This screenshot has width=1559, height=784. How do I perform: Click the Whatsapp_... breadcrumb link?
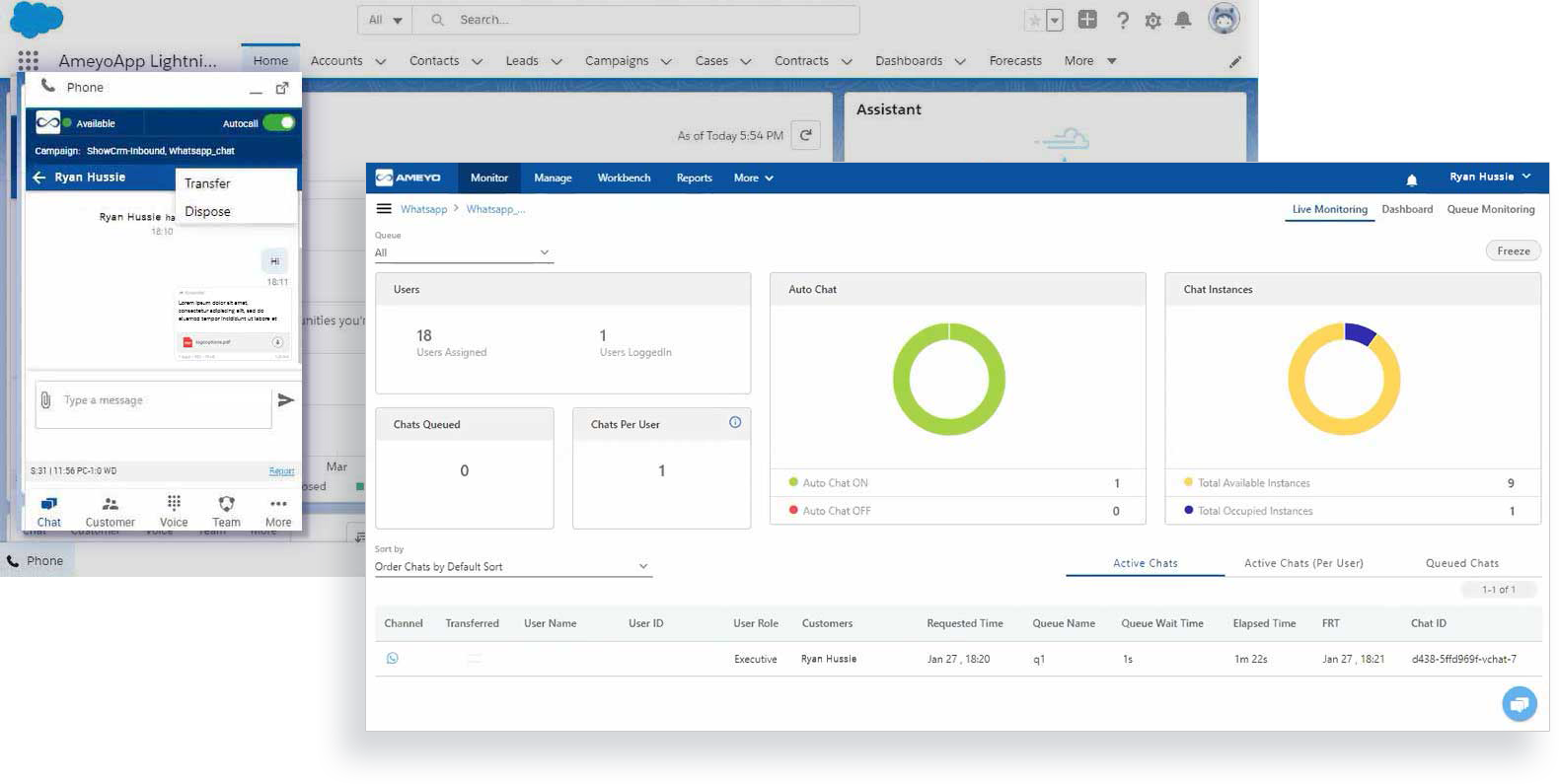click(495, 209)
